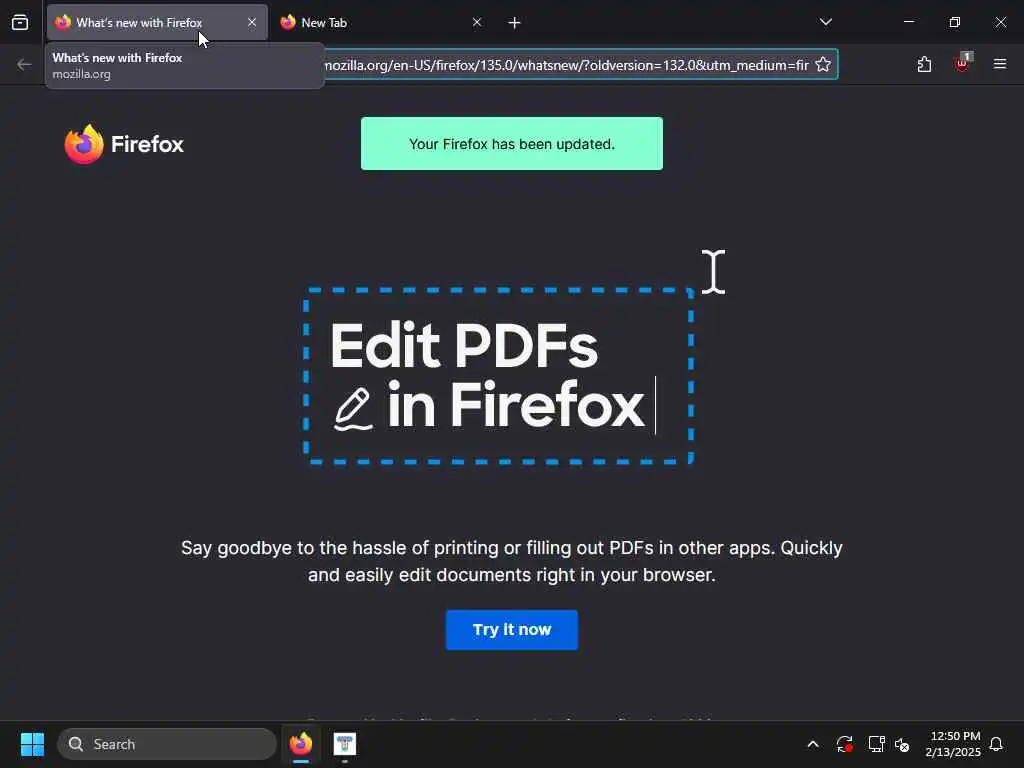1024x768 pixels.
Task: Click the Try it now button
Action: click(x=511, y=630)
